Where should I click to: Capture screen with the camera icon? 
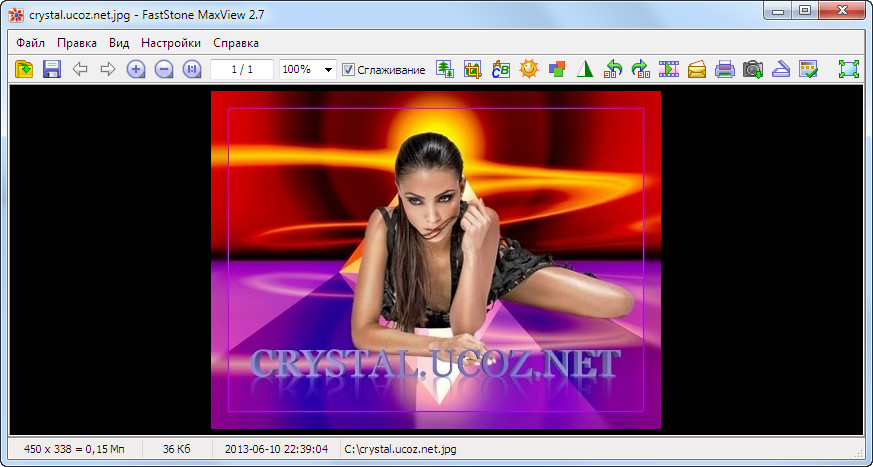(753, 69)
